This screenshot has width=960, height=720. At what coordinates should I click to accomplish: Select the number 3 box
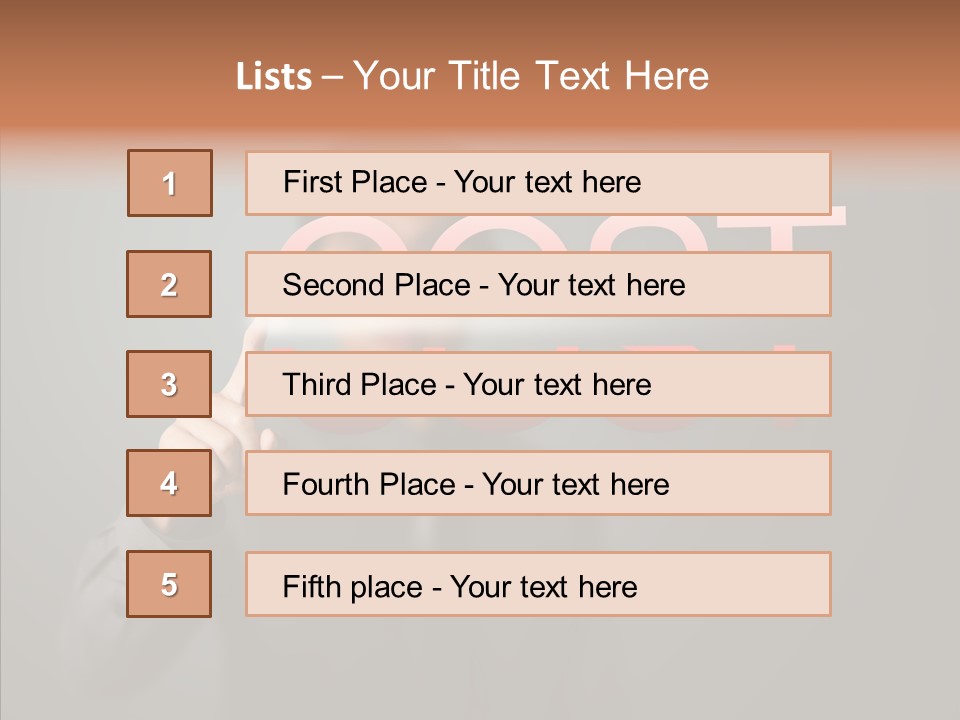[169, 384]
